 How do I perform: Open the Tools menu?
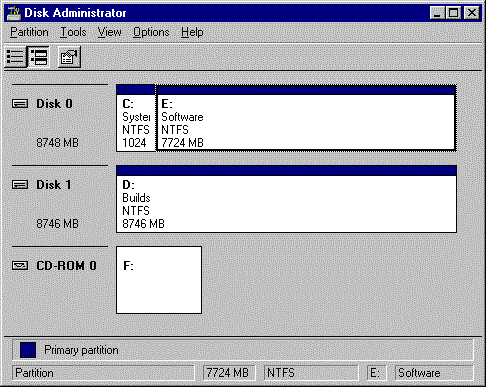point(73,32)
